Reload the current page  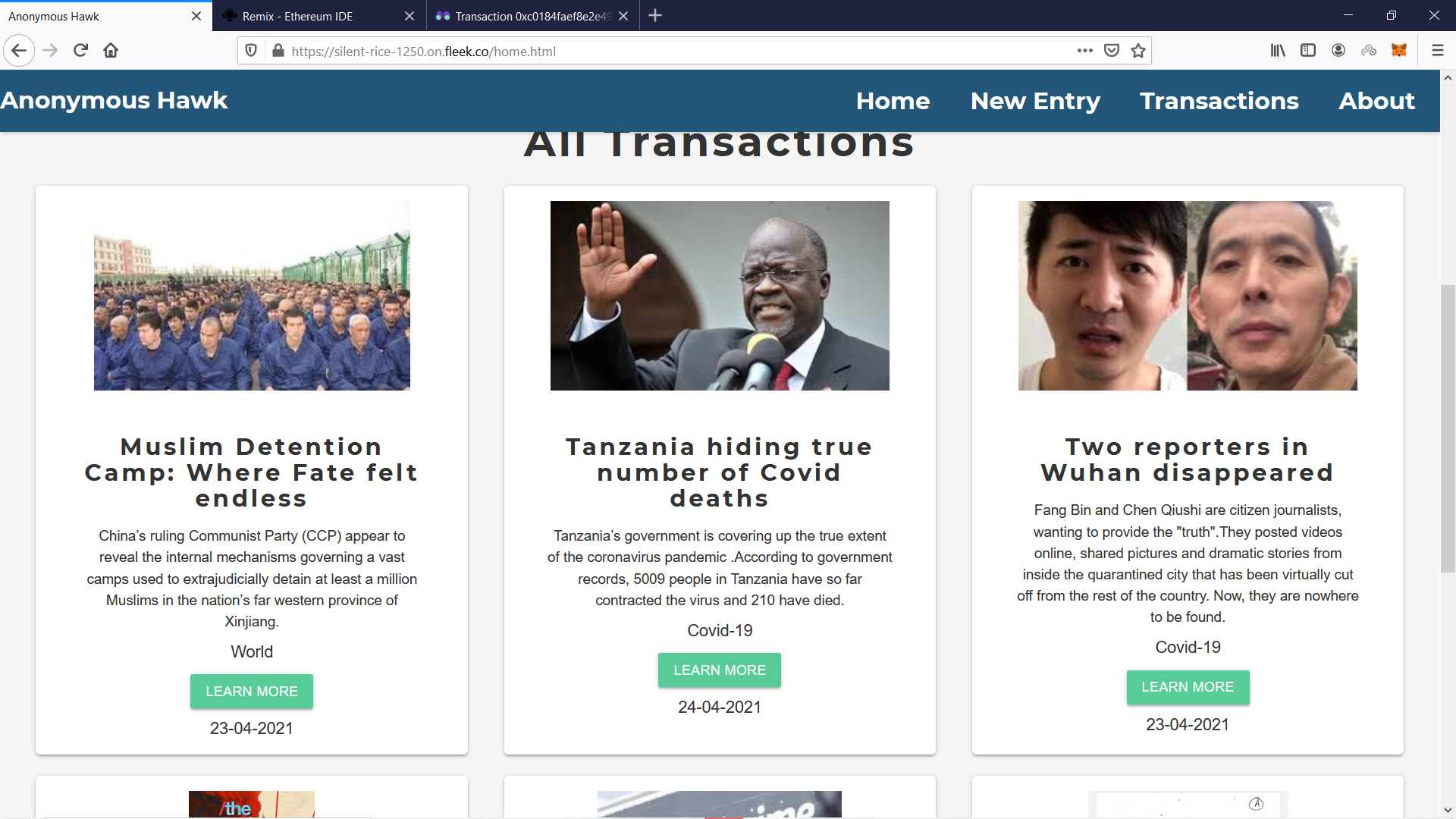tap(80, 51)
